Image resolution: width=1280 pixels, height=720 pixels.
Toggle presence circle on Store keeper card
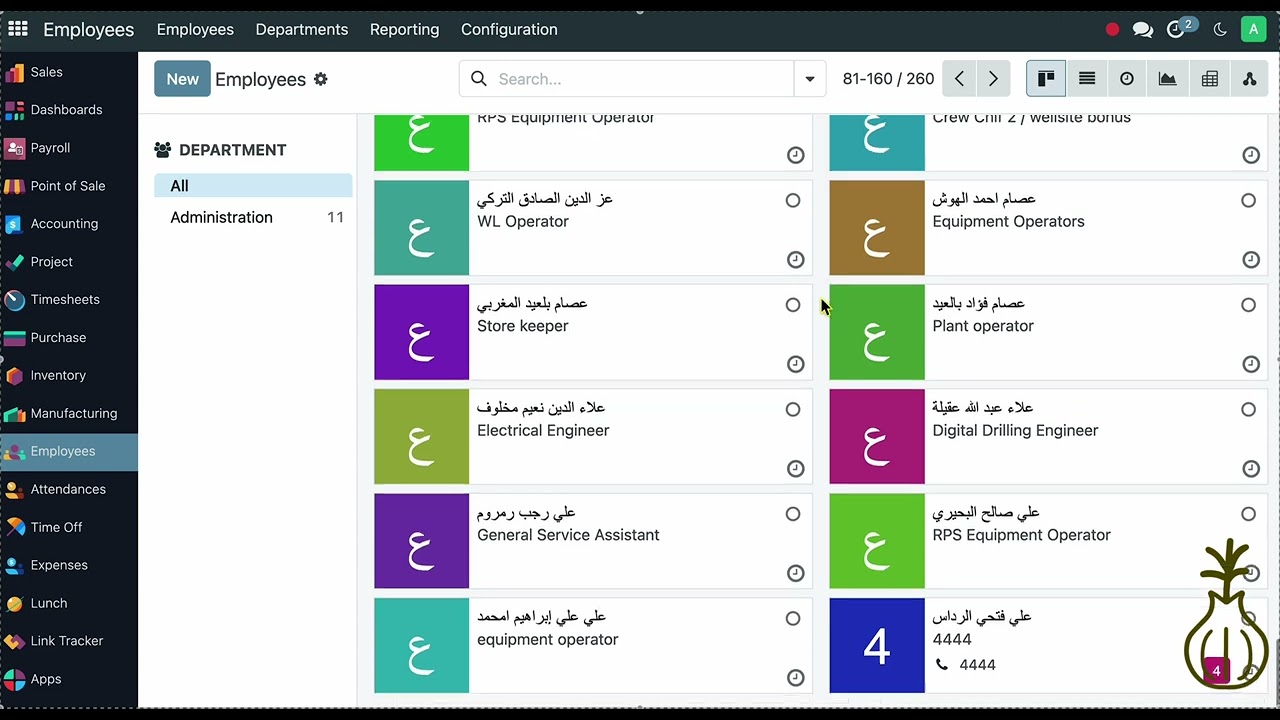(x=793, y=305)
